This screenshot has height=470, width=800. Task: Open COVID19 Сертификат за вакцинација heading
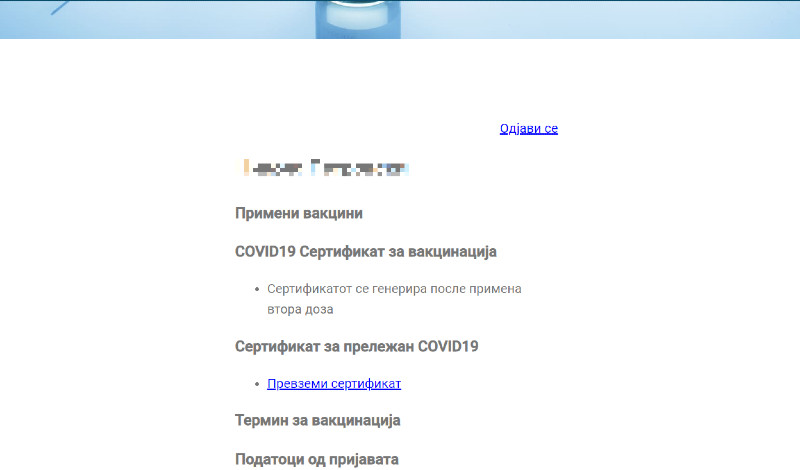[365, 251]
